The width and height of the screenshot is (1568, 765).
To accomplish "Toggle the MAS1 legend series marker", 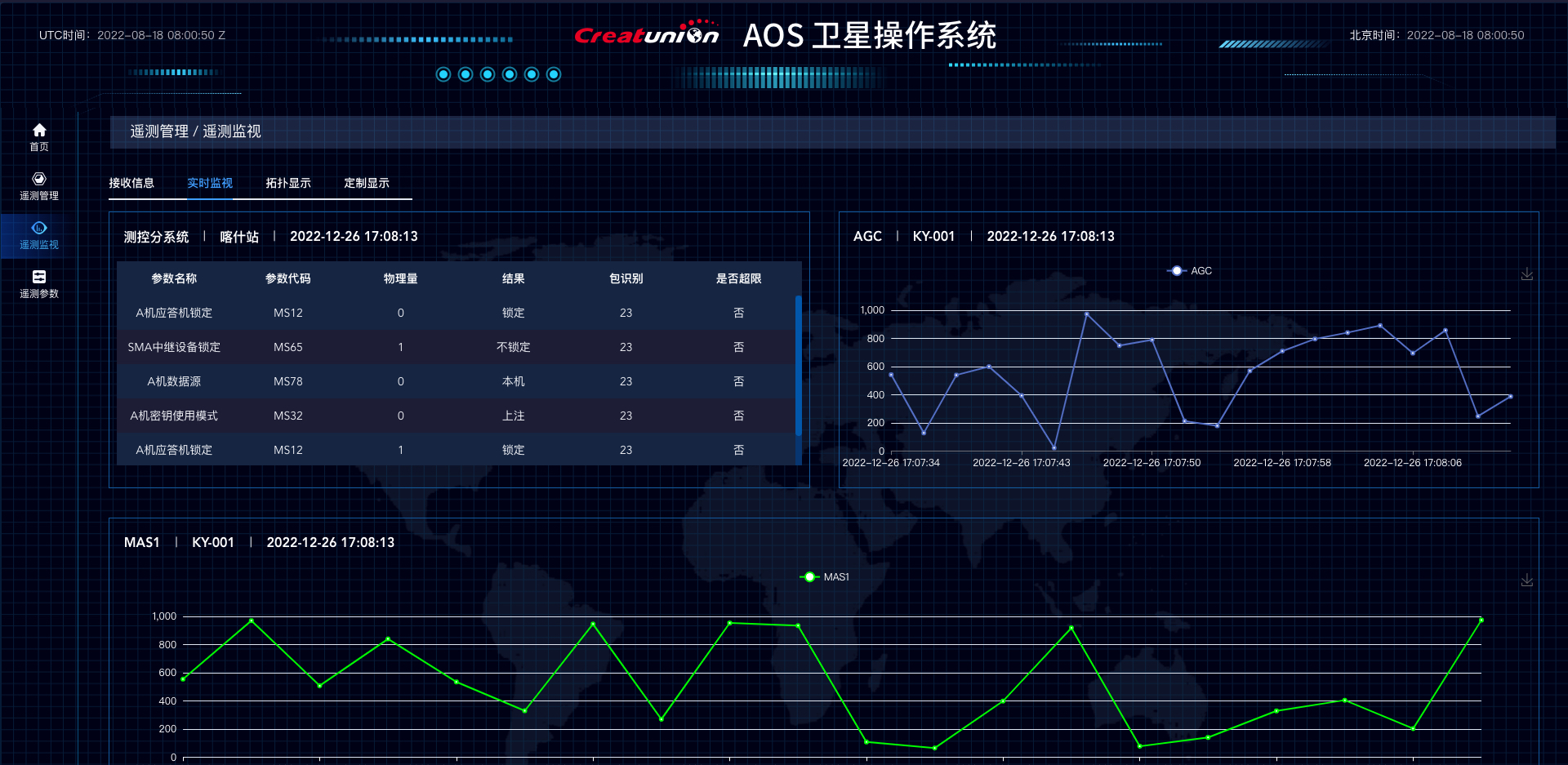I will tap(809, 577).
